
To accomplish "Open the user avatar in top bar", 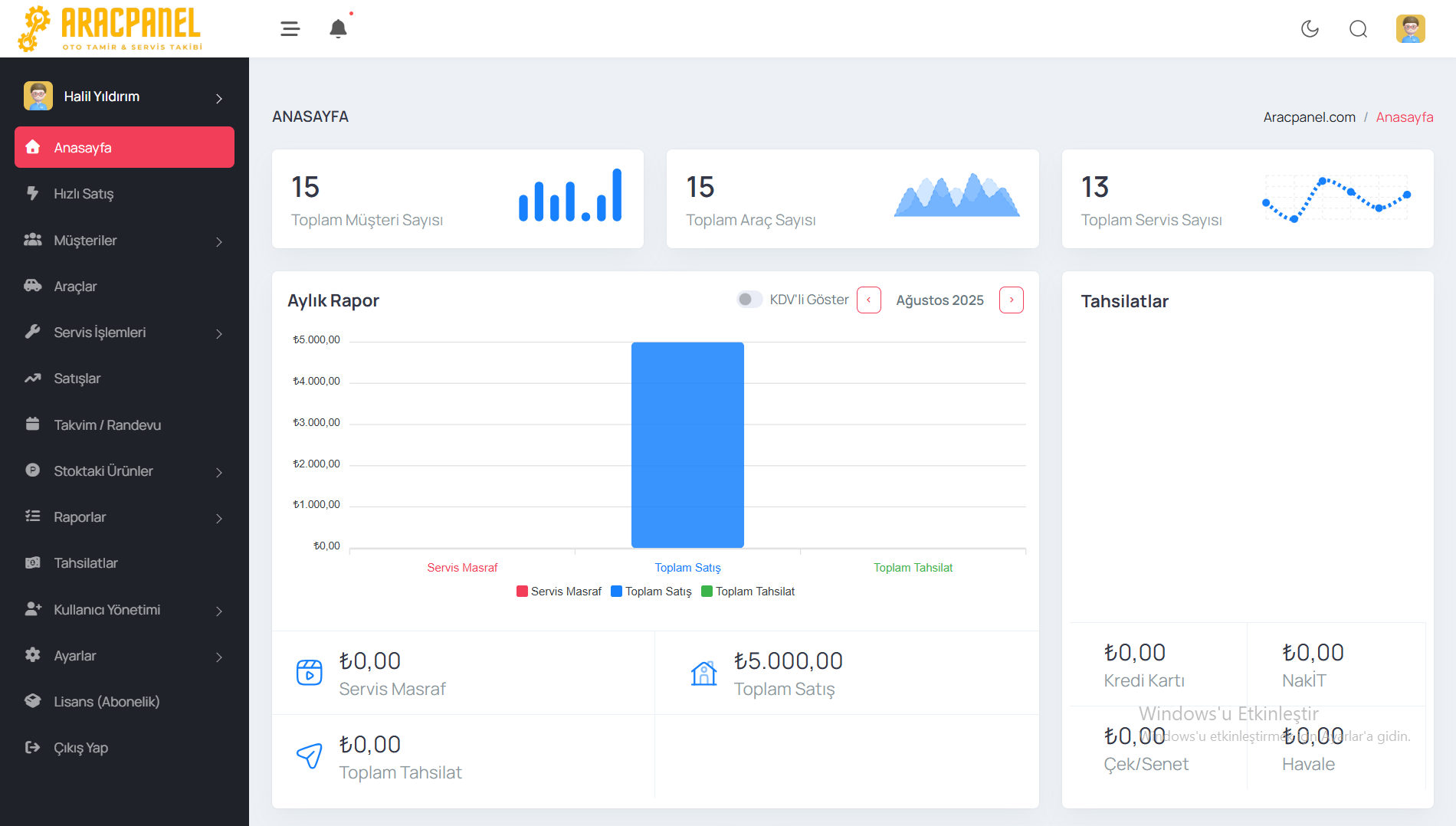I will tap(1410, 29).
